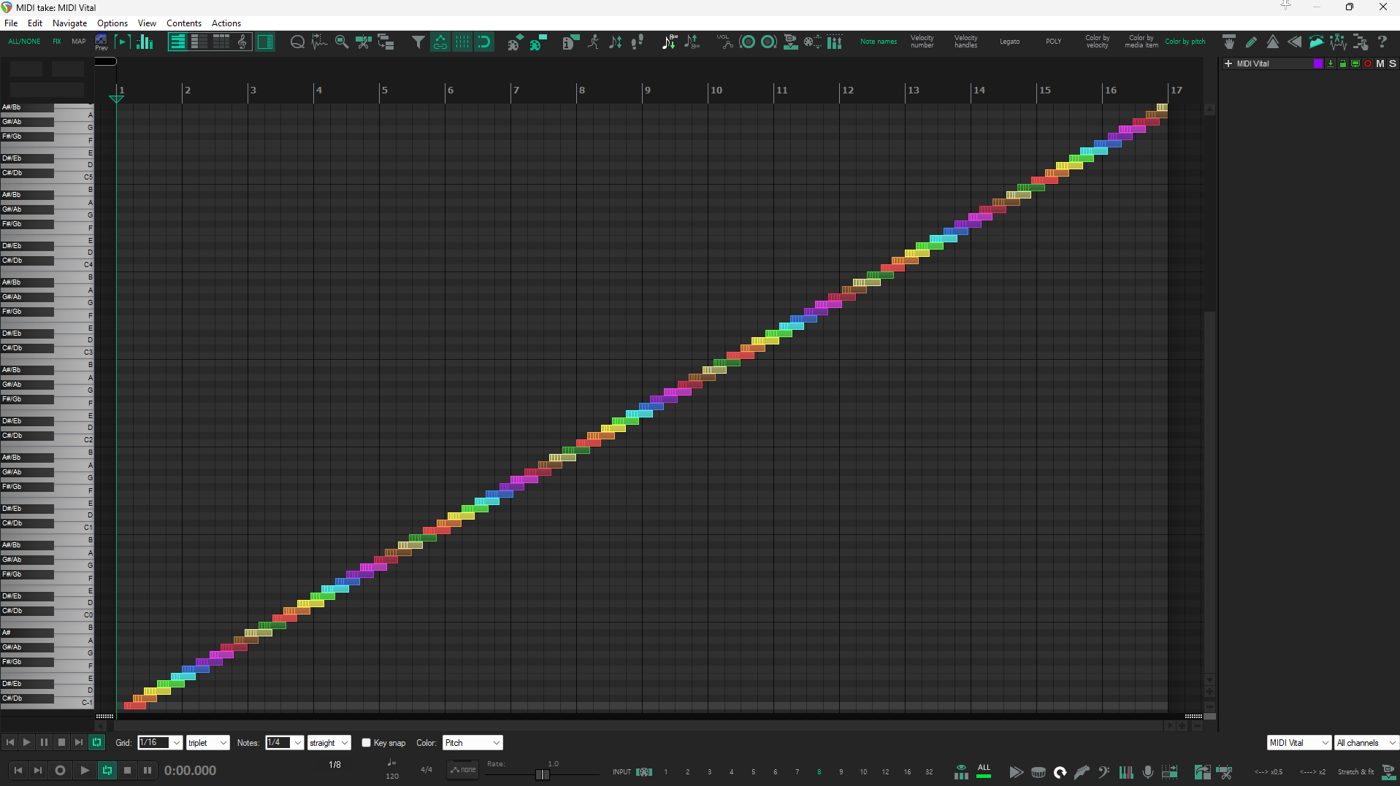The image size is (1400, 786).
Task: Toggle Legato mode
Action: (1010, 42)
